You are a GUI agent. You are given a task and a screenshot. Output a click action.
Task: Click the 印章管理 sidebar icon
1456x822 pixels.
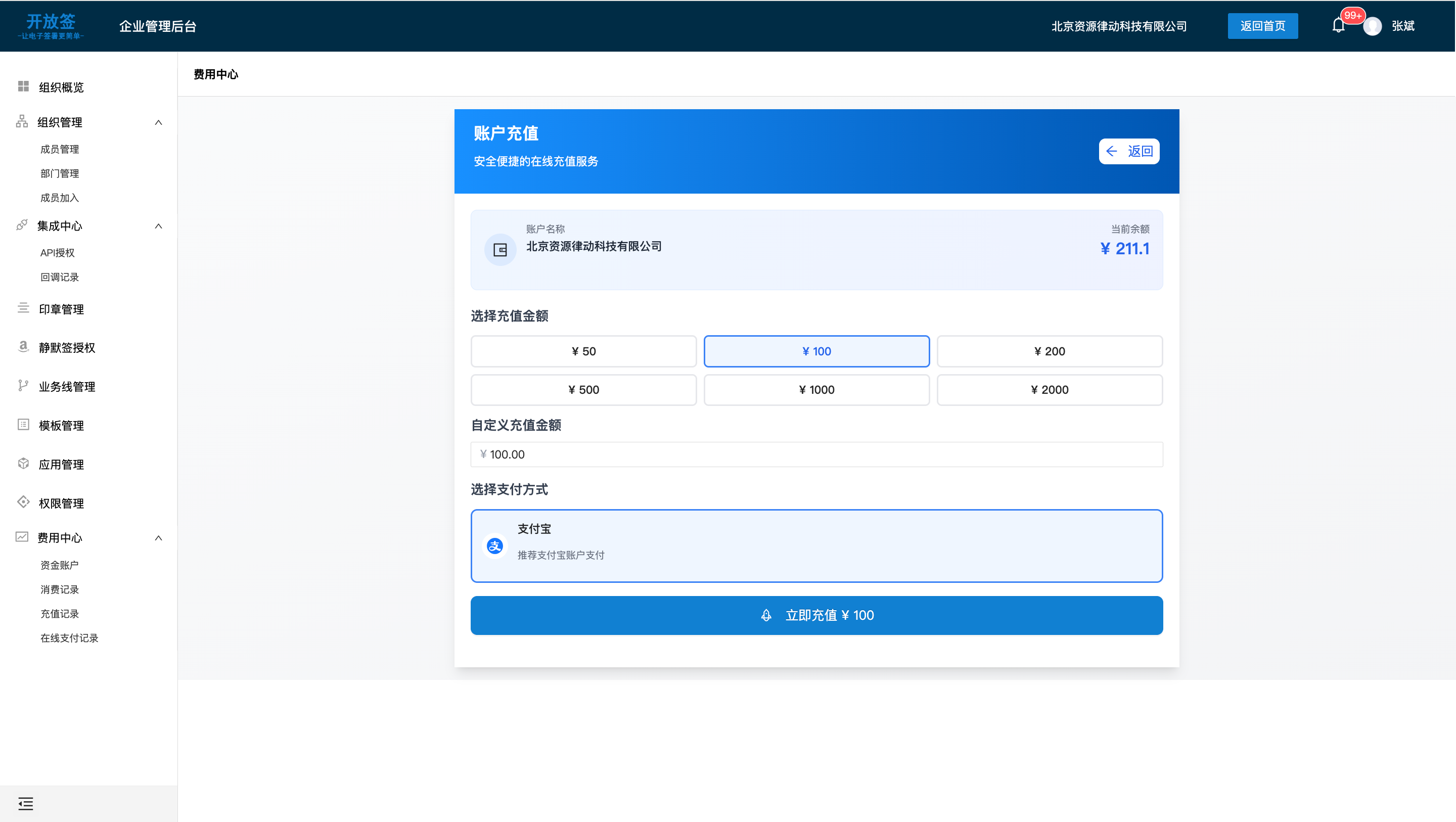(23, 308)
